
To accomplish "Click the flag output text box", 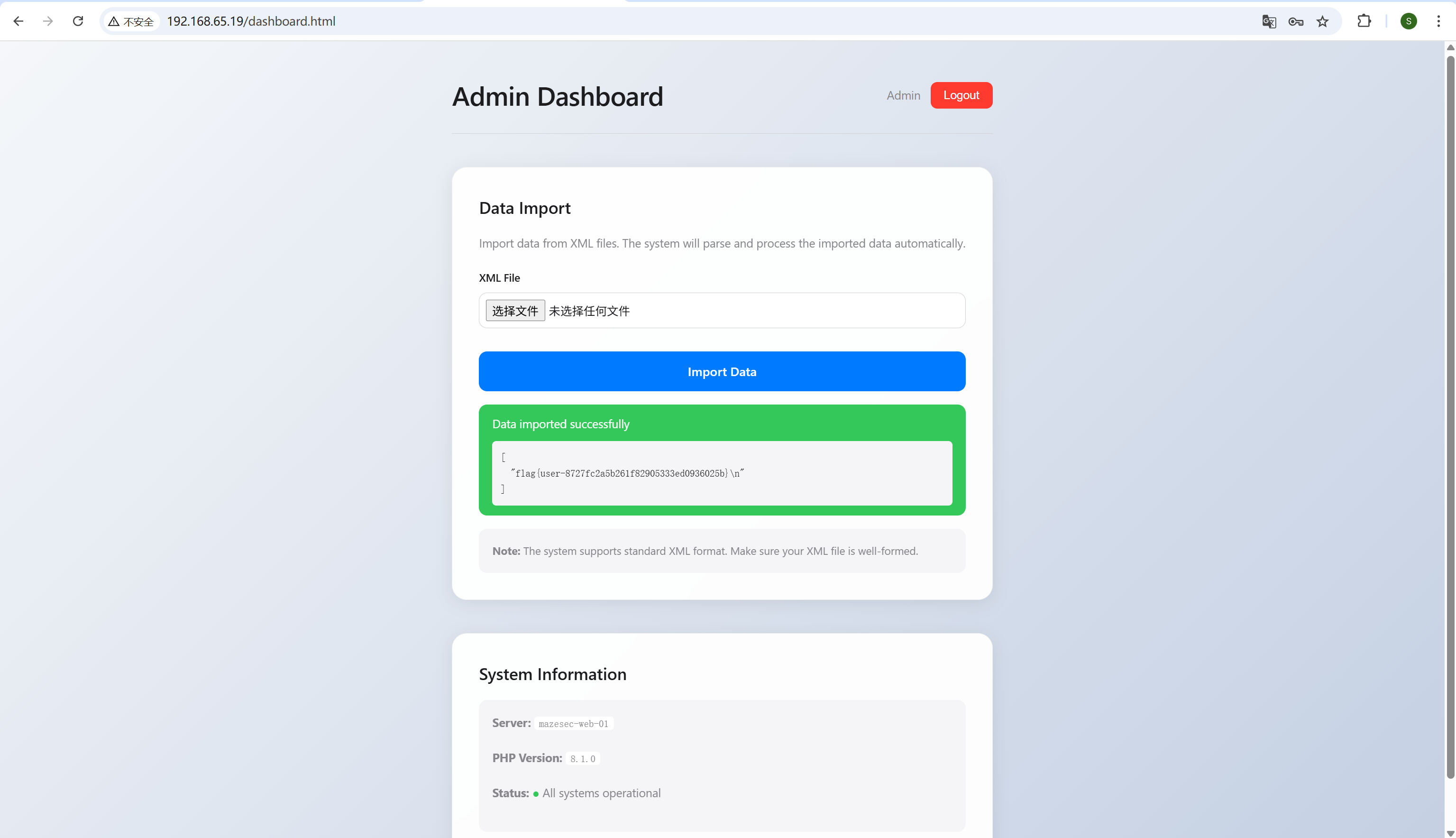I will (x=722, y=473).
